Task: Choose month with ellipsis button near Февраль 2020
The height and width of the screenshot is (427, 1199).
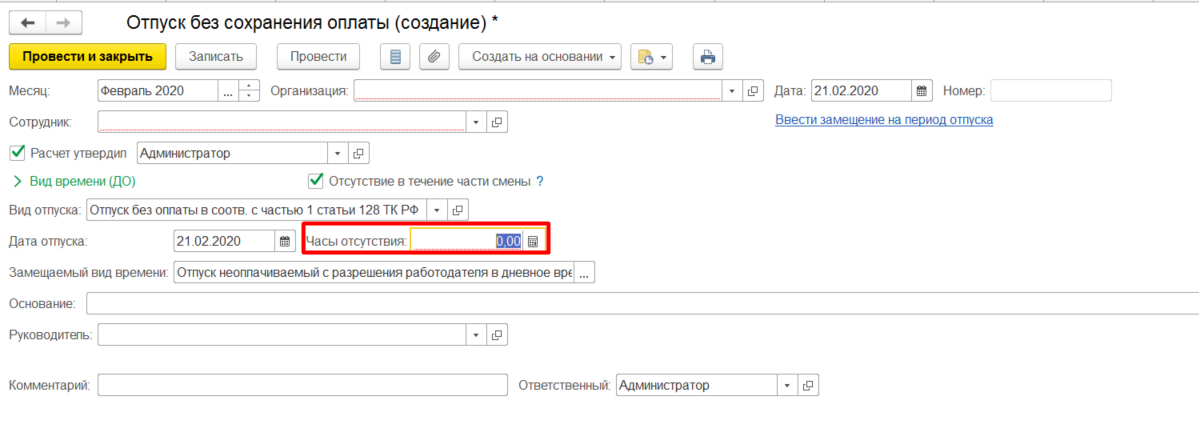Action: (x=229, y=91)
